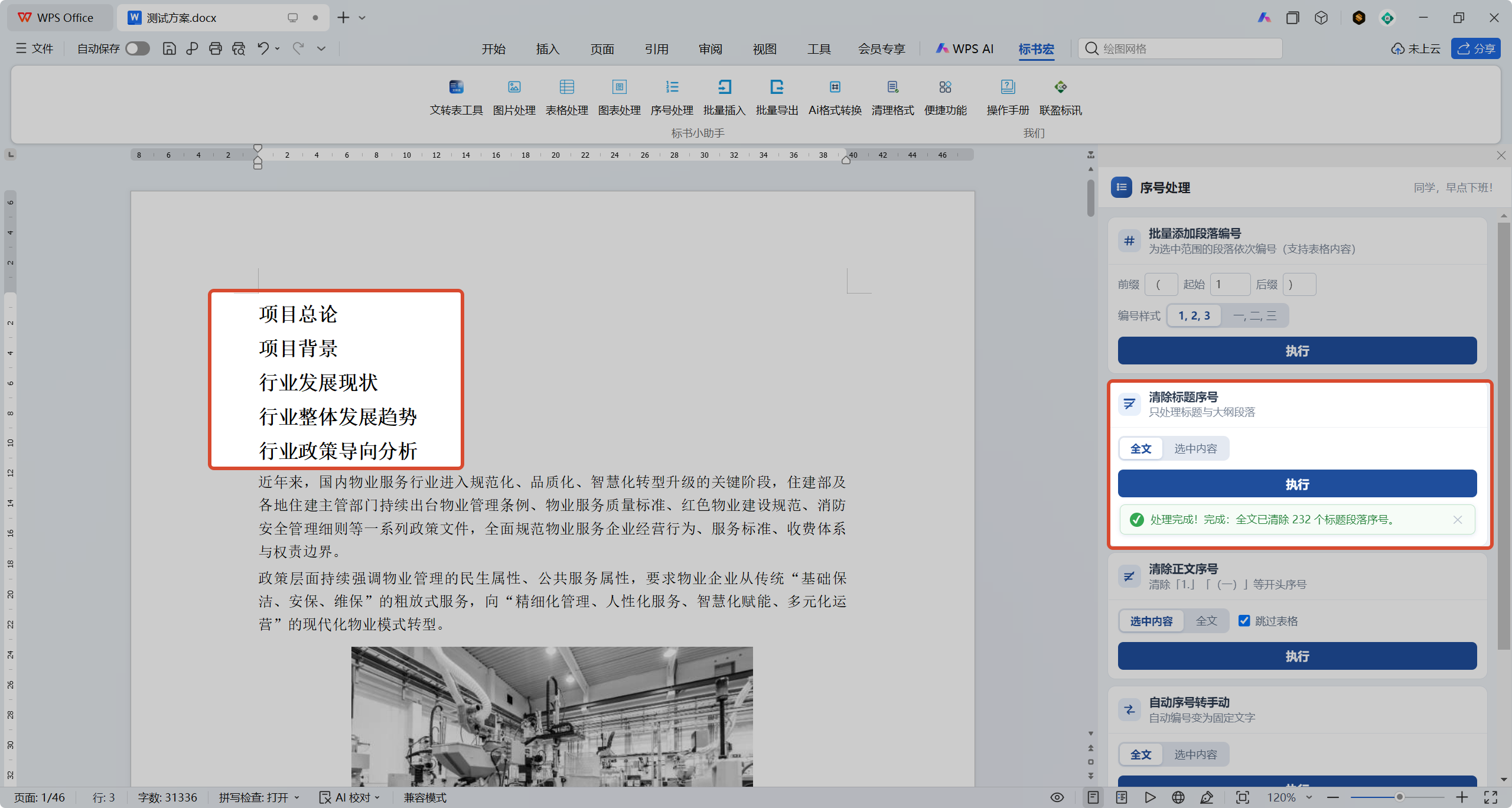Select the 一, 二, 三 numbering style
This screenshot has width=1512, height=808.
point(1254,315)
